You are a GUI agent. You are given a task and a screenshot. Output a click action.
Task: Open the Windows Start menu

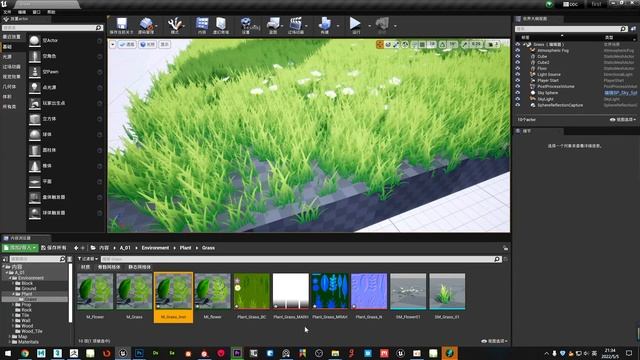[x=8, y=353]
